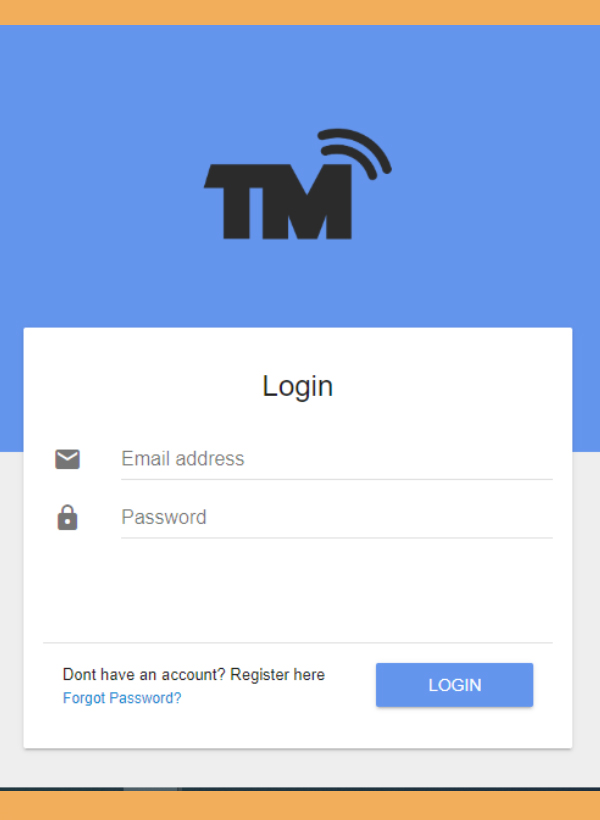
Task: Click the divider line above the LOGIN button
Action: tap(298, 643)
